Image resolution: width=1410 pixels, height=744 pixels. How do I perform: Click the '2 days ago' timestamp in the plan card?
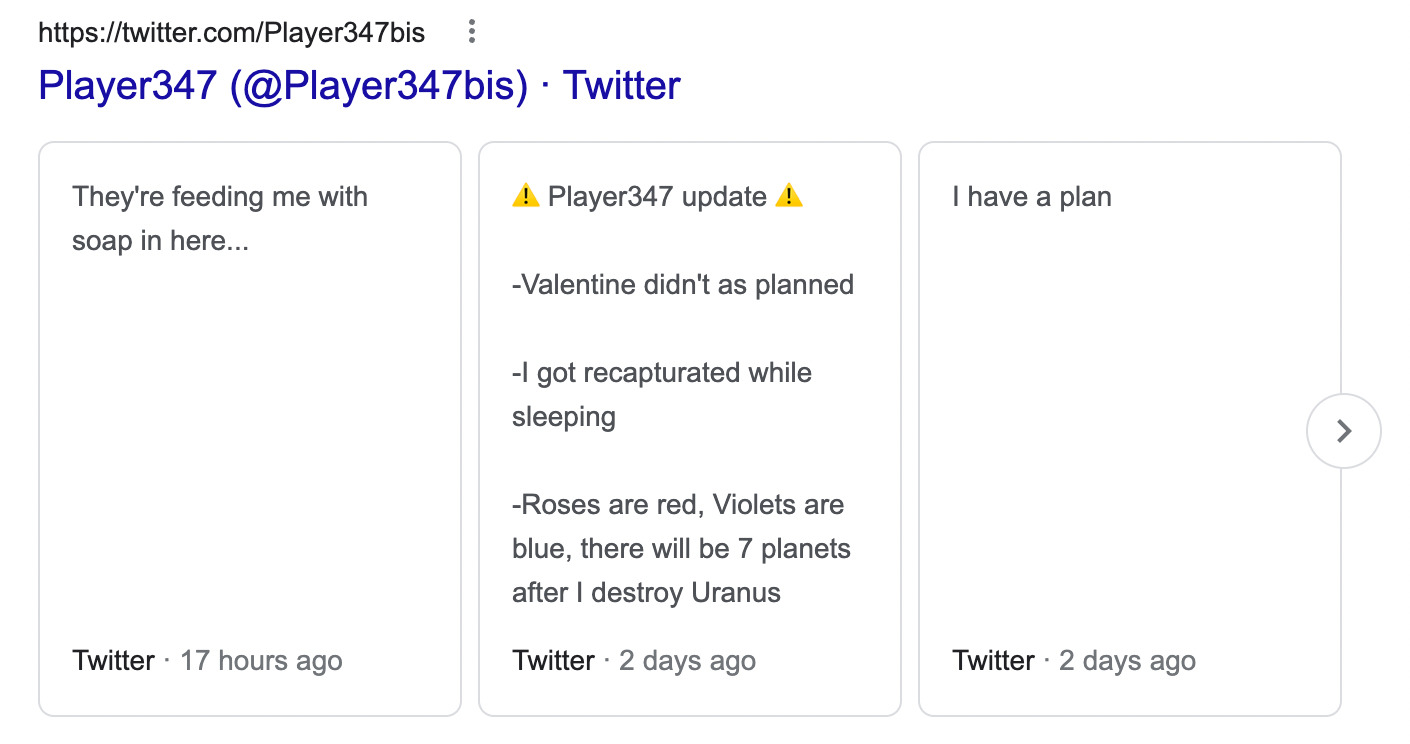[1127, 661]
